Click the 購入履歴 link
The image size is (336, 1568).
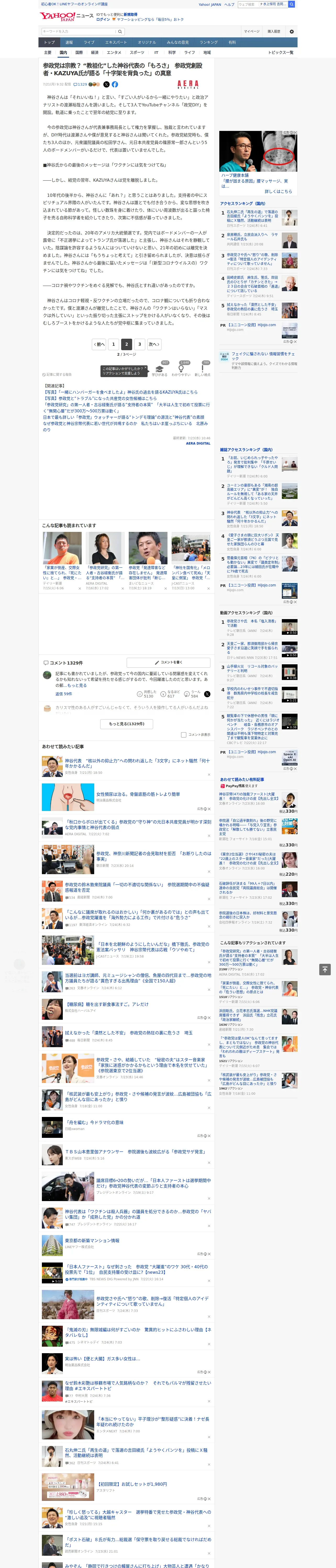tap(274, 32)
